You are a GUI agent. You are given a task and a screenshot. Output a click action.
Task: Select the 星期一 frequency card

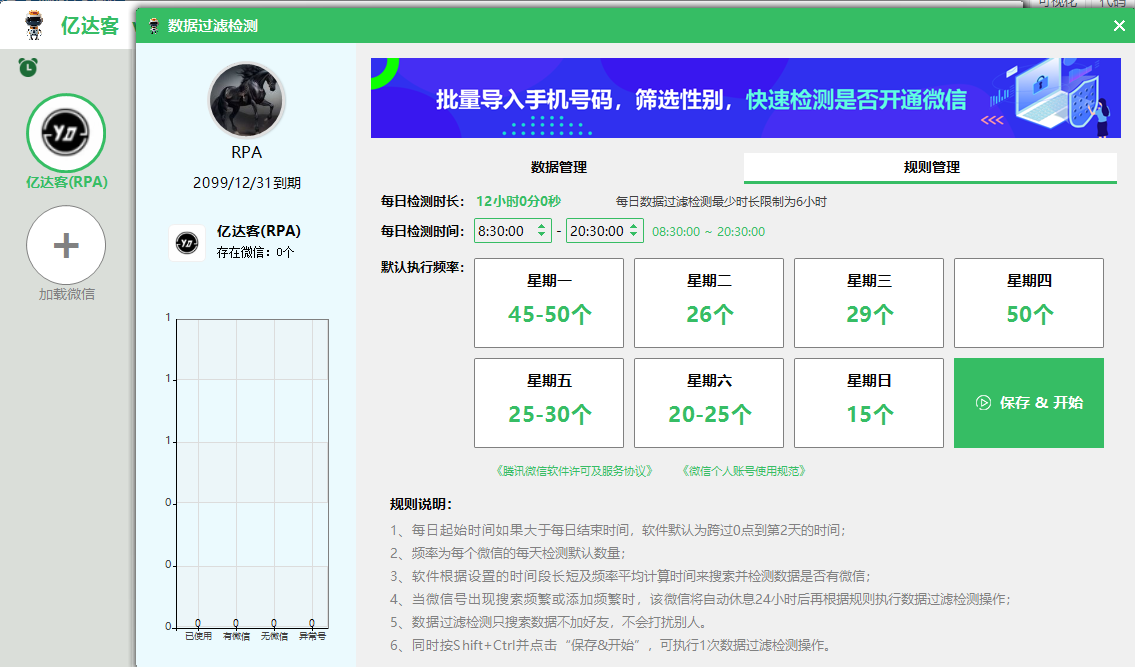[549, 303]
